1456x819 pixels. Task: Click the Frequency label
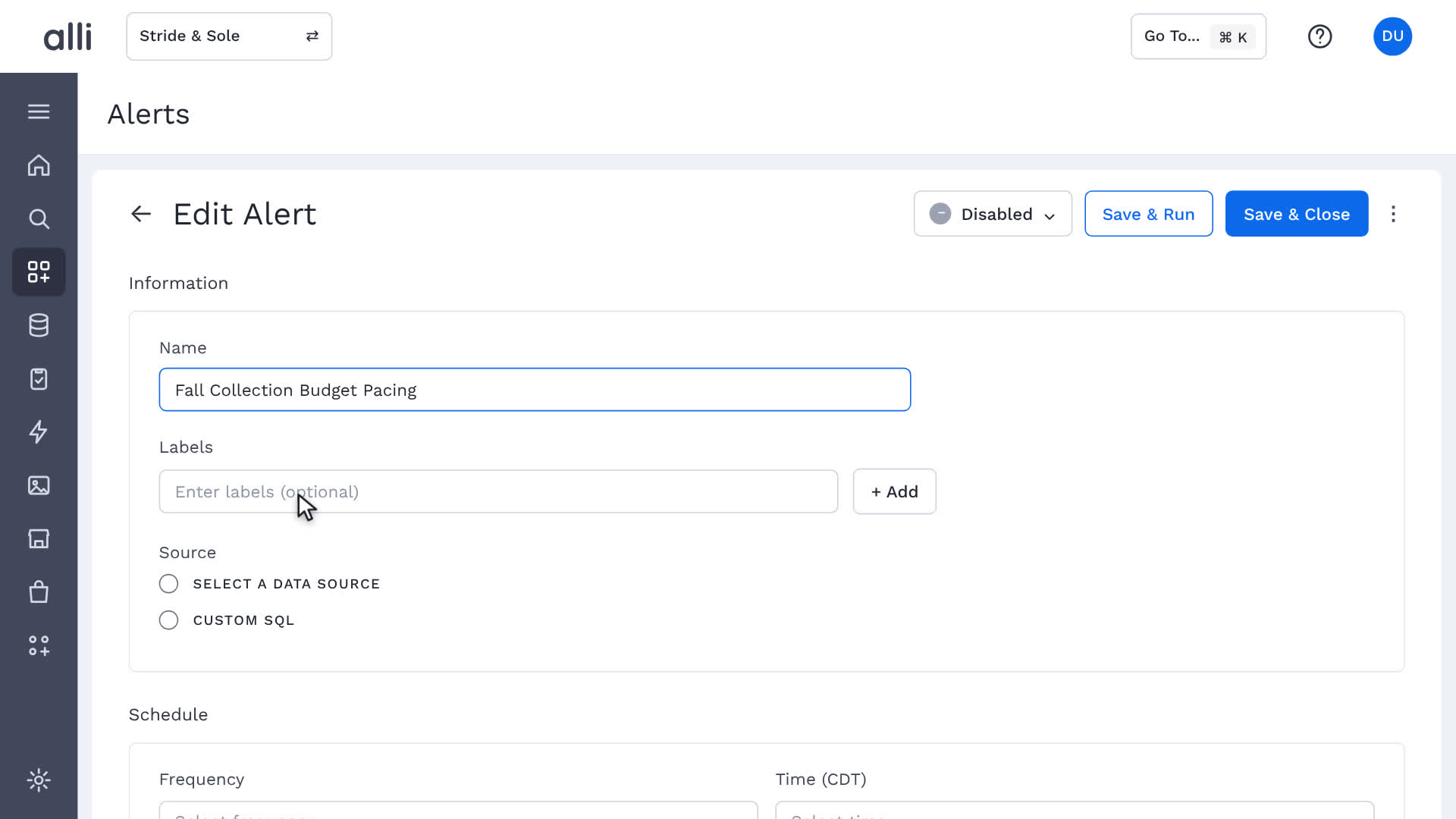[202, 779]
